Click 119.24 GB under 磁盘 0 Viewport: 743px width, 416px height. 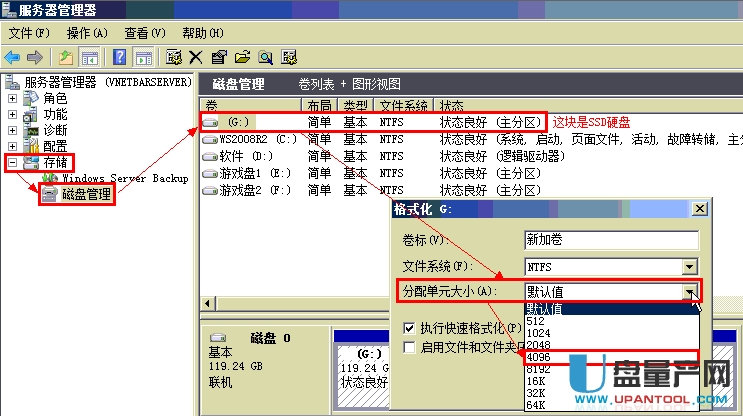click(x=236, y=366)
